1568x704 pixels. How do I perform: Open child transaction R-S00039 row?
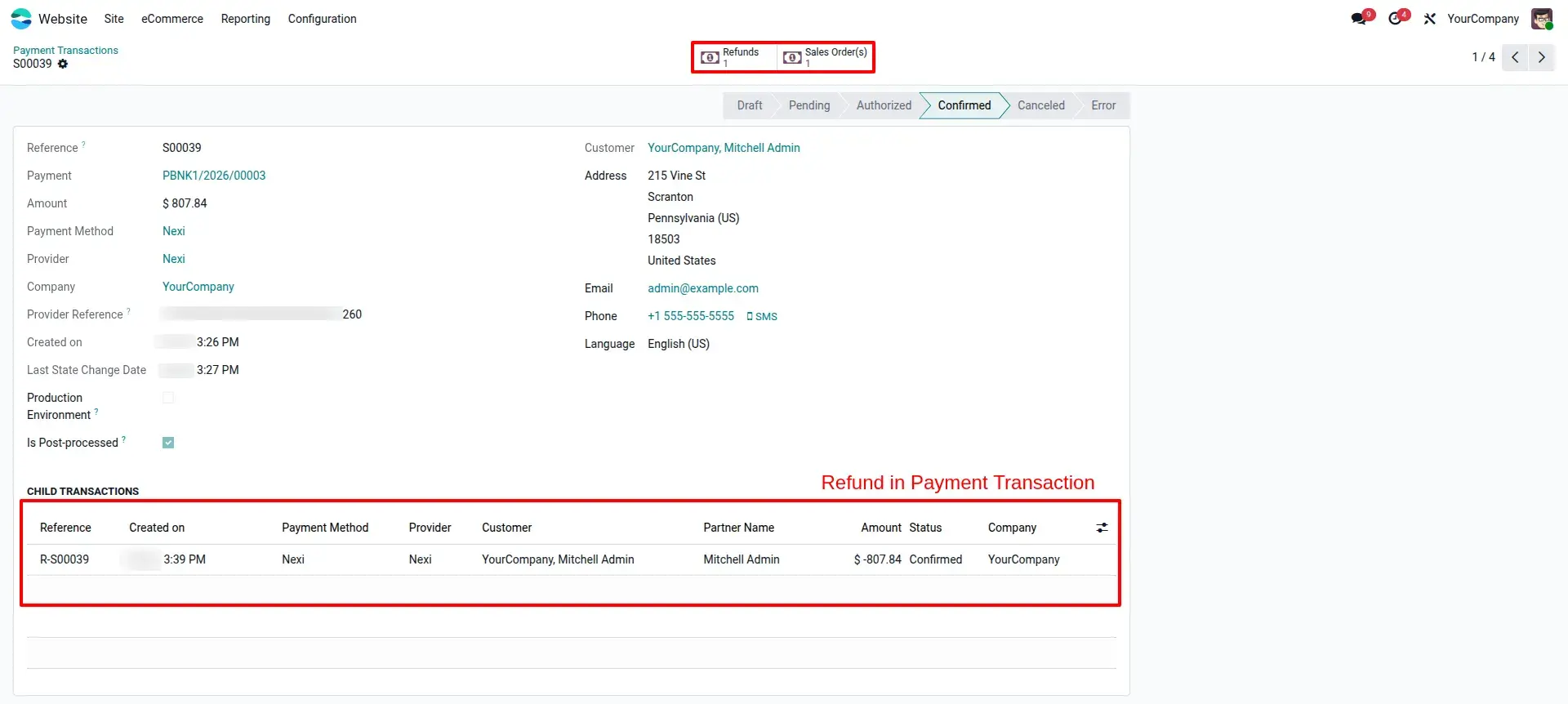[572, 559]
